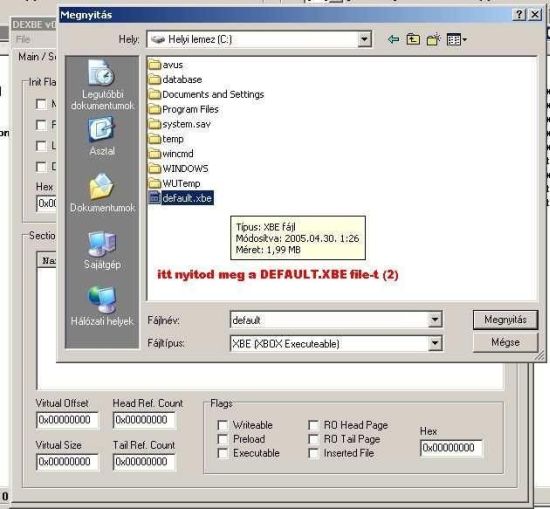
Task: Open Hálózati helyek in places bar
Action: [x=102, y=306]
